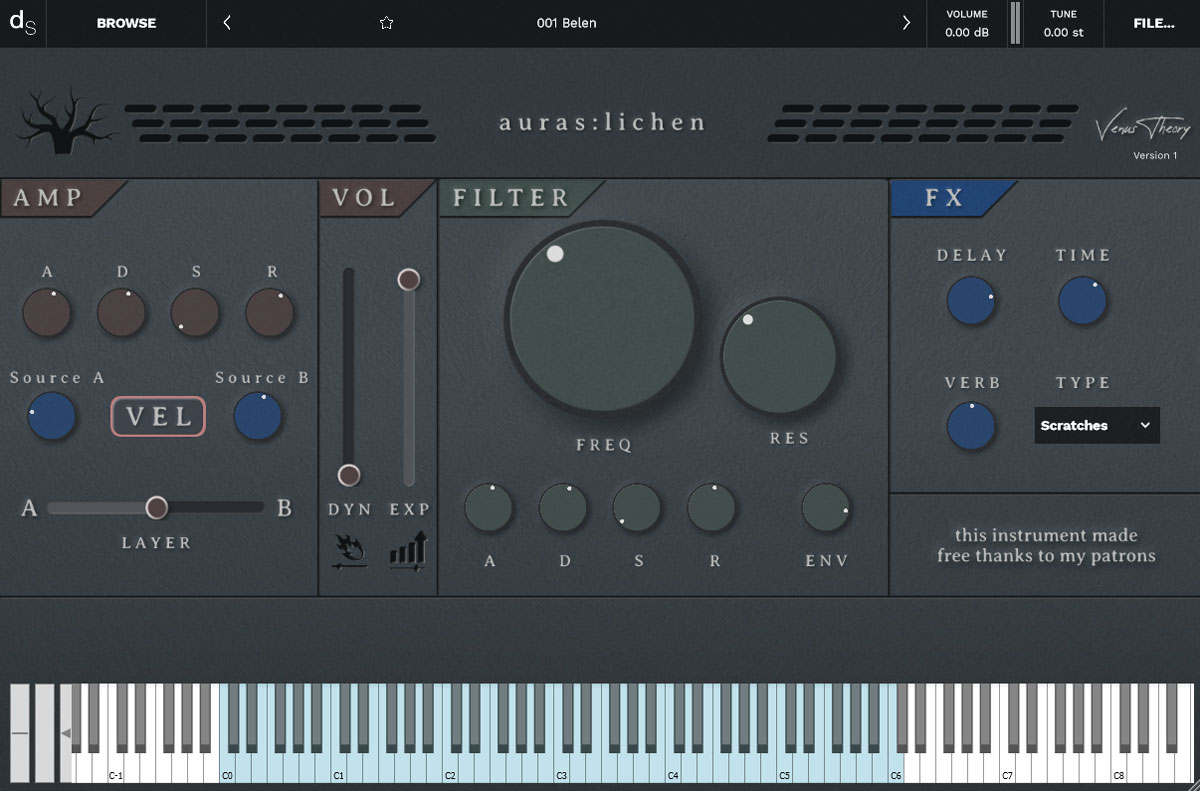
Task: Click the LAYER A/B slider handle
Action: [x=157, y=508]
